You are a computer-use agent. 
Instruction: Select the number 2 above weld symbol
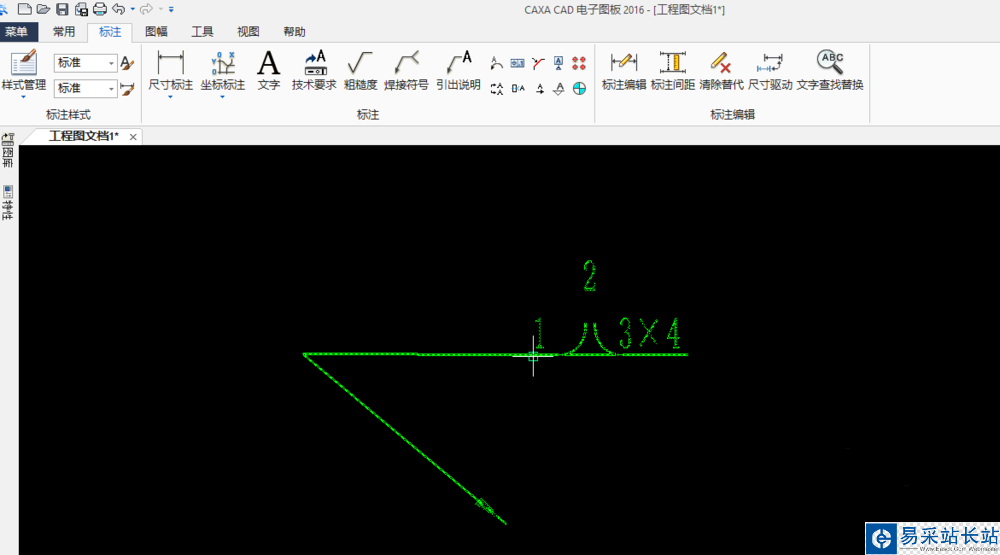pyautogui.click(x=590, y=276)
